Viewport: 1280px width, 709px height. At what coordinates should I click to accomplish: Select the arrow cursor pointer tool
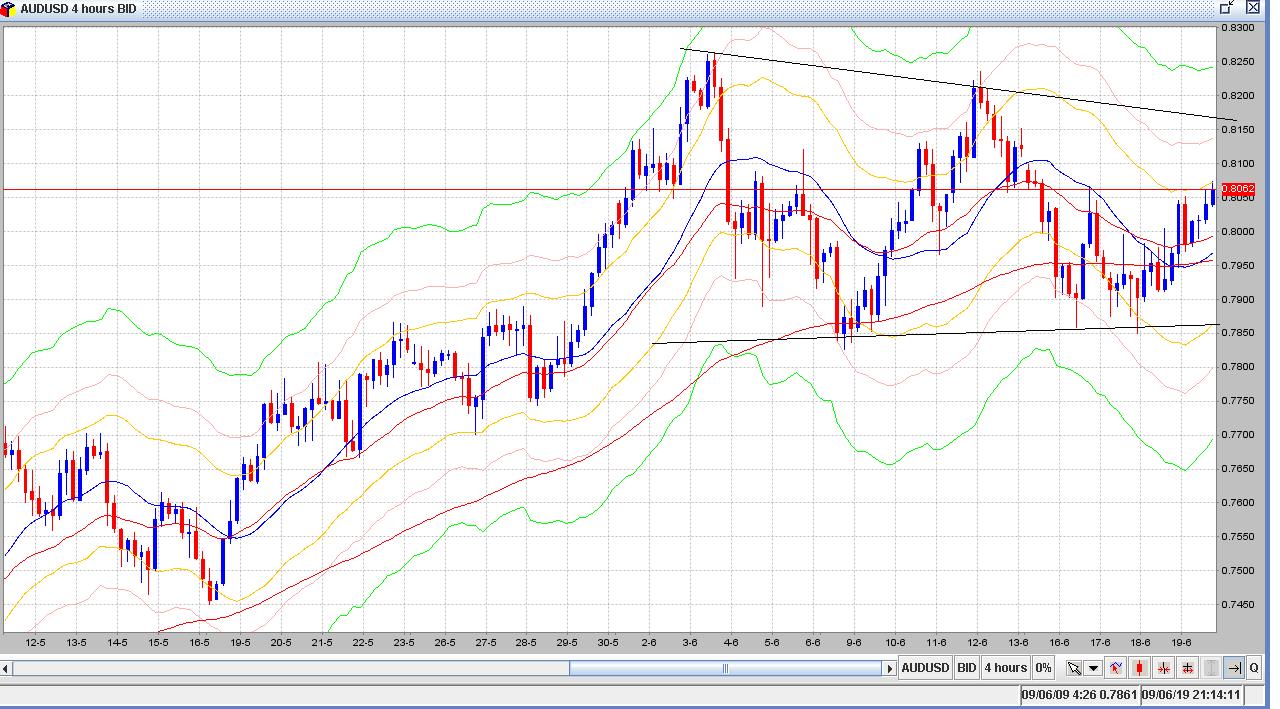point(1074,668)
